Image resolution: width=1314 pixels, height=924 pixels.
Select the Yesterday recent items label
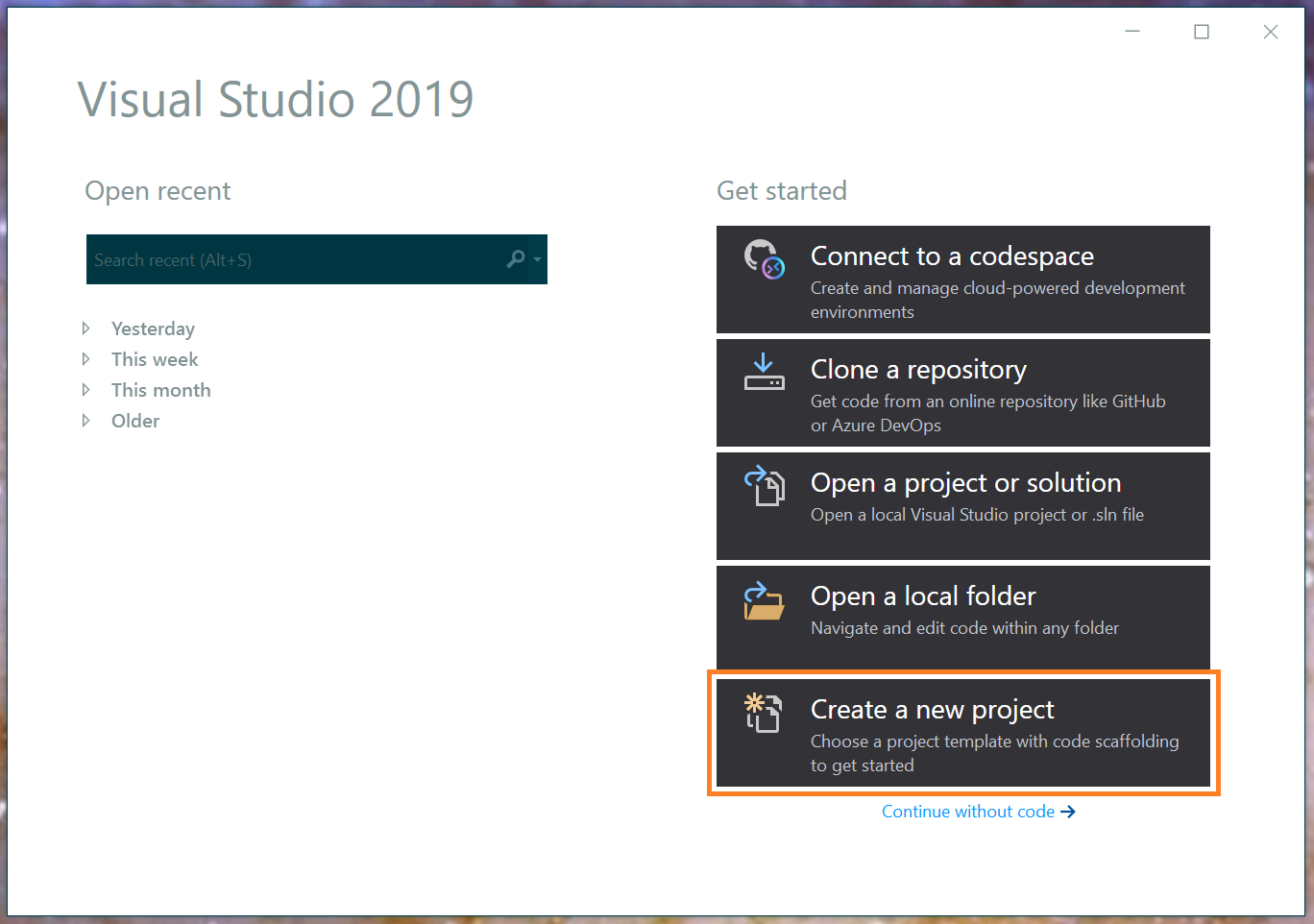tap(153, 329)
